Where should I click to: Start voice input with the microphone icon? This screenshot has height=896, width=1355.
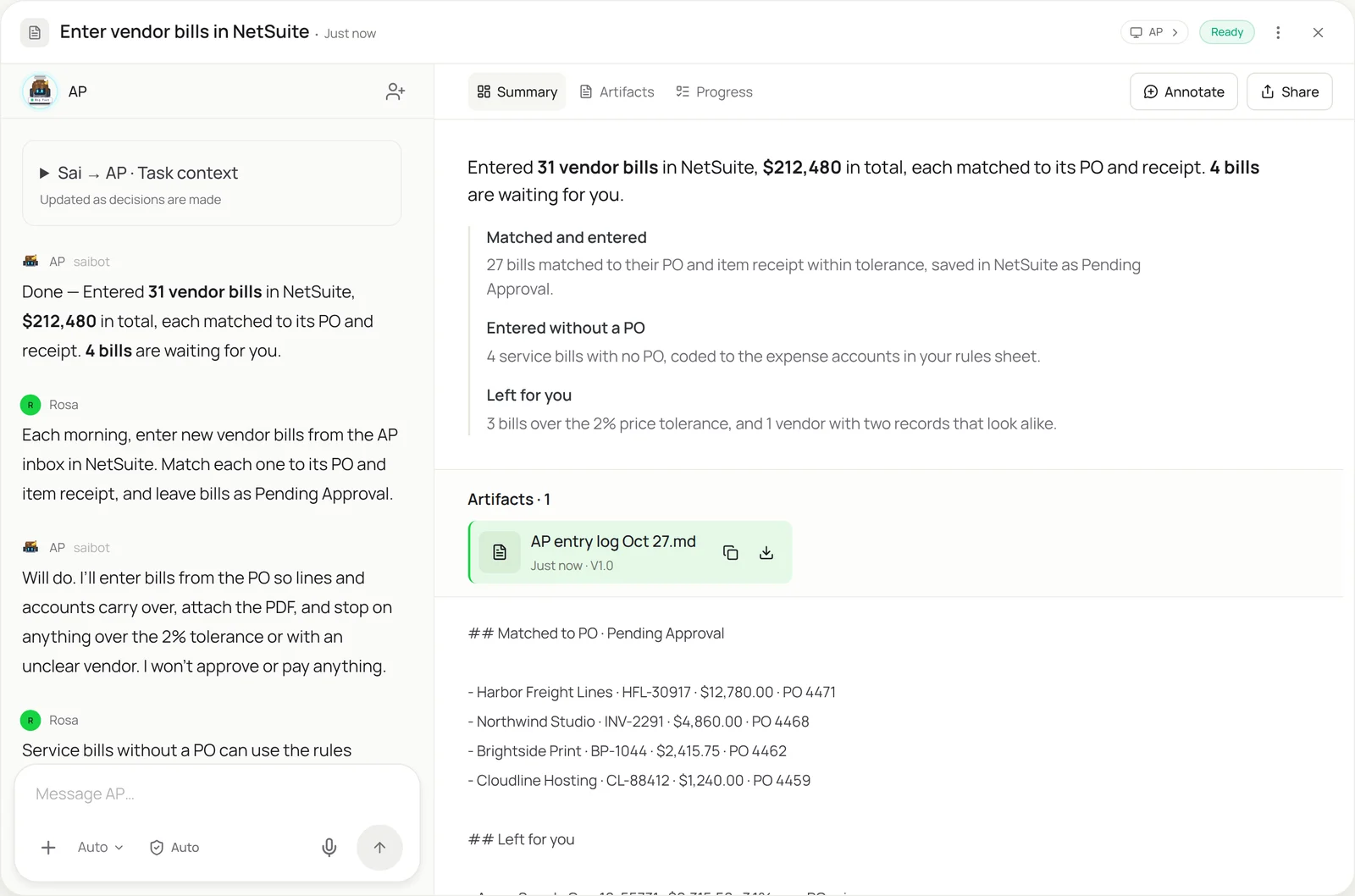pyautogui.click(x=329, y=848)
